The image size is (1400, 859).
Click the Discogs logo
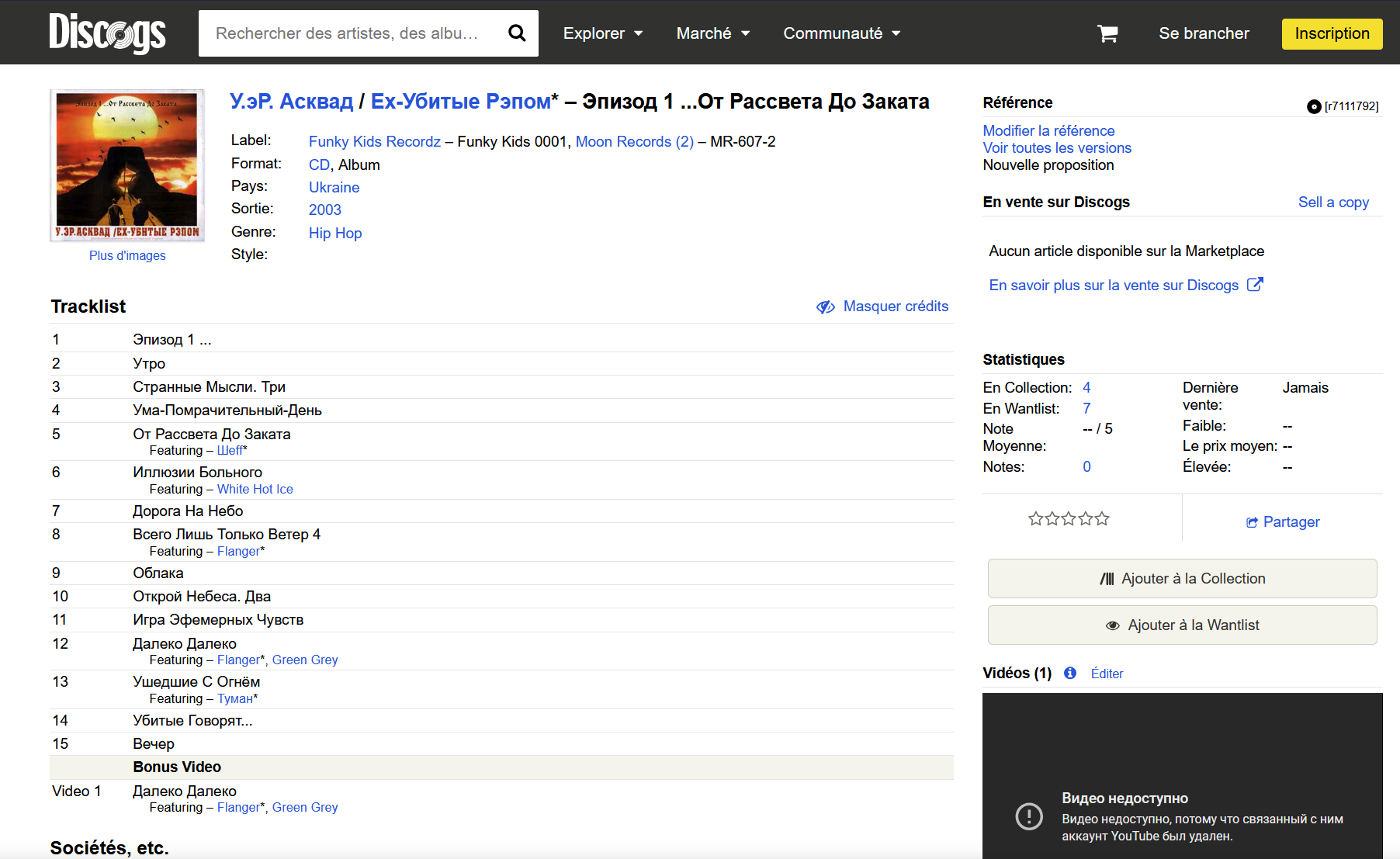click(x=107, y=33)
